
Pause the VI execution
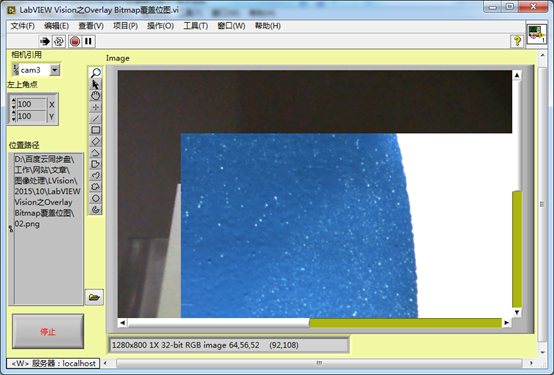pos(88,41)
